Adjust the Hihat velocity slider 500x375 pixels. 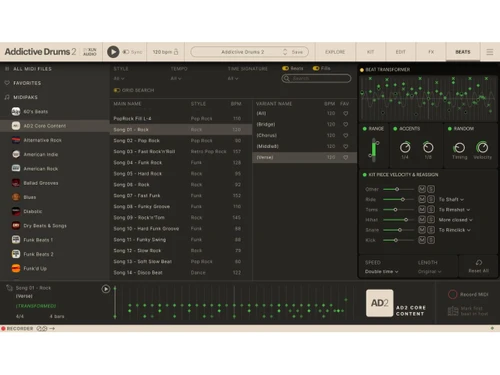(x=399, y=220)
